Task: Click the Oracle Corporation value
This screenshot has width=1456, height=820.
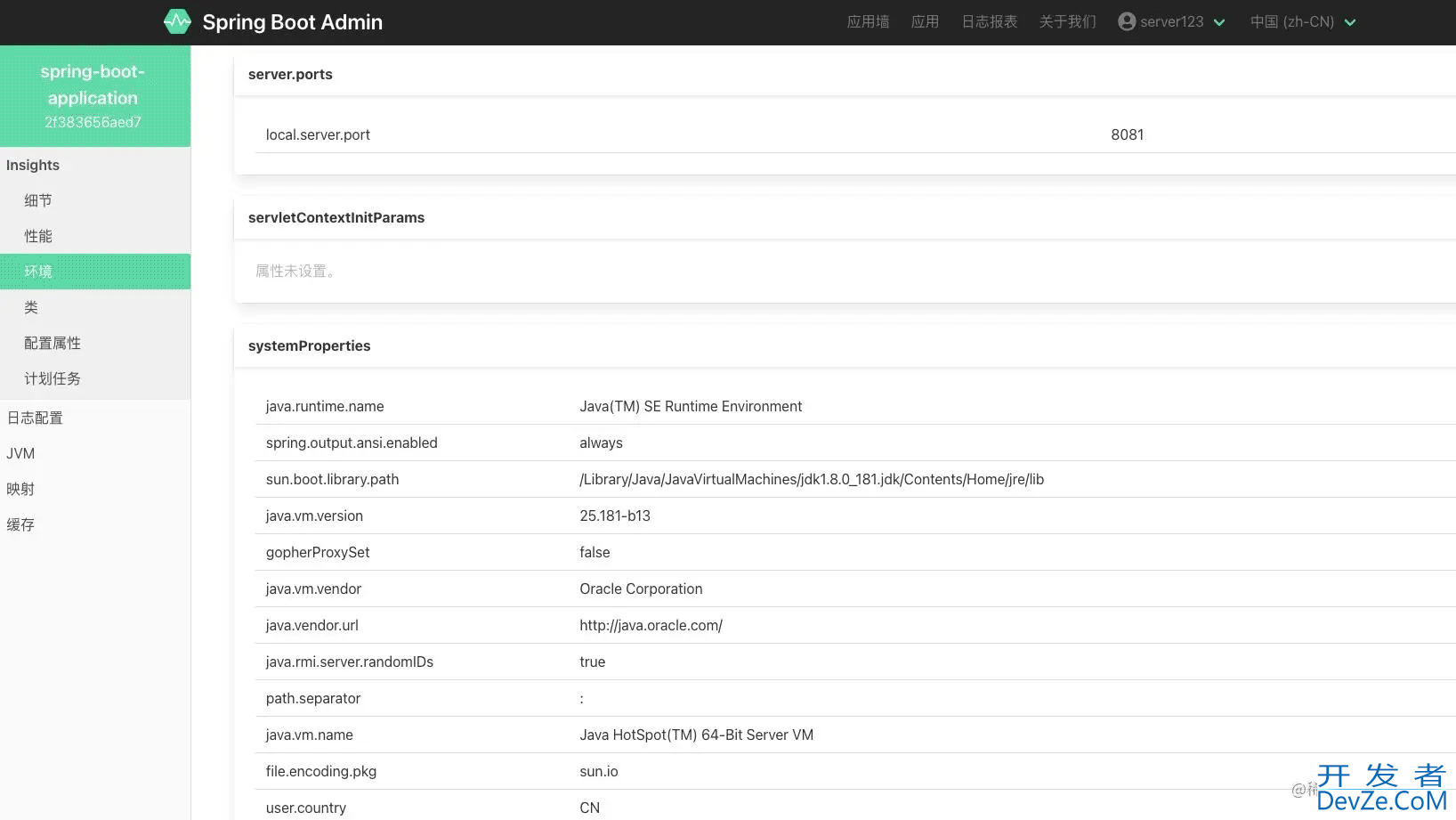Action: pos(641,589)
